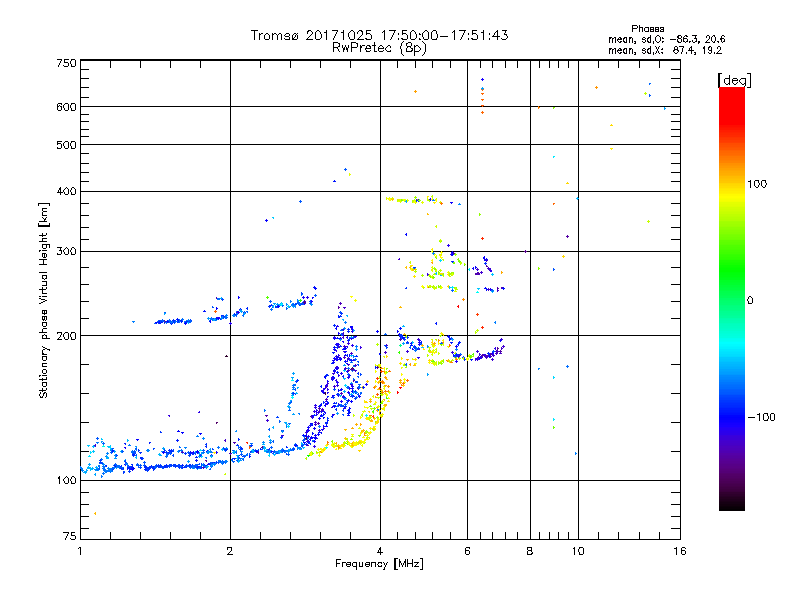The width and height of the screenshot is (800, 600).
Task: Click the x-axis tick label '4'
Action: [x=380, y=551]
